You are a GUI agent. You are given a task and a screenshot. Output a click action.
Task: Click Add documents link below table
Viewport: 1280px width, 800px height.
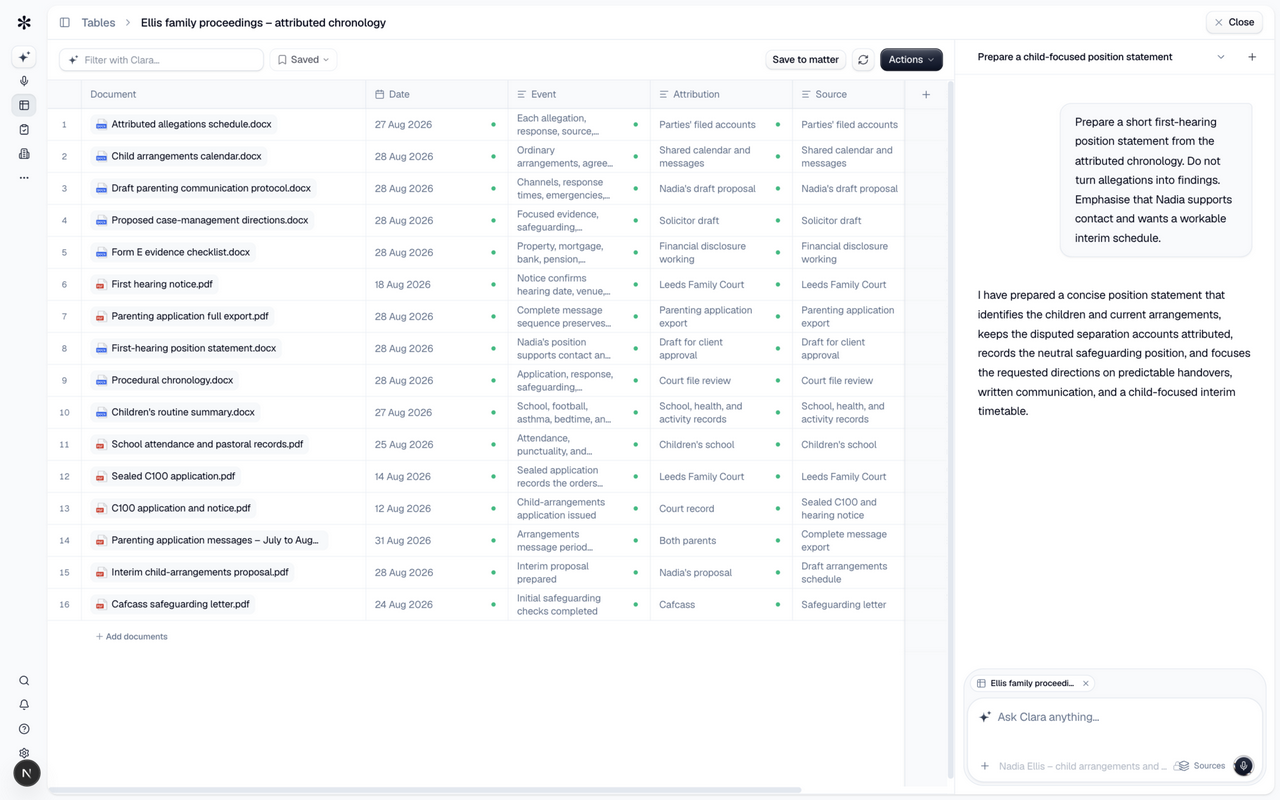point(131,637)
